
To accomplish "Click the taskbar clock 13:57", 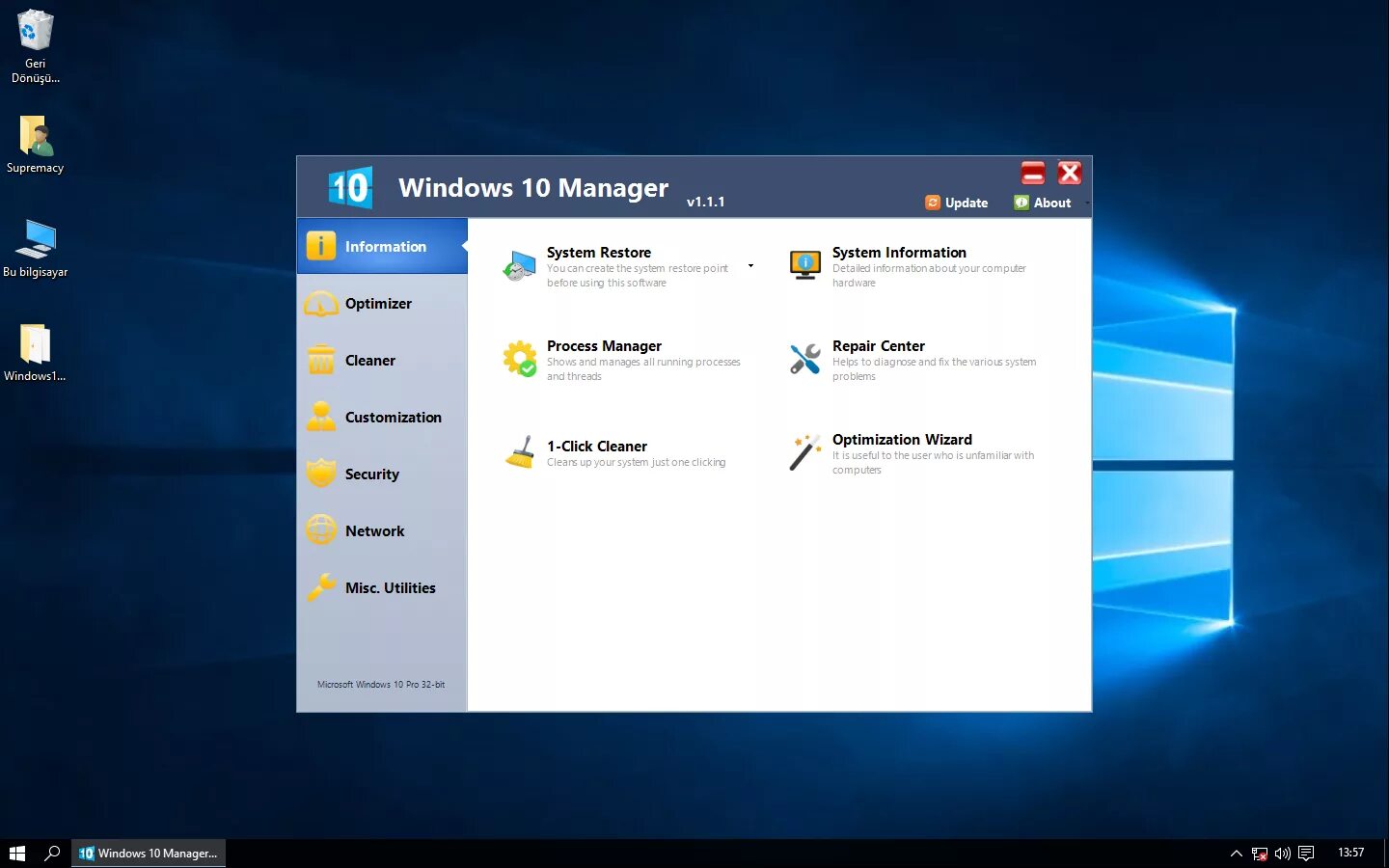I will click(x=1350, y=853).
